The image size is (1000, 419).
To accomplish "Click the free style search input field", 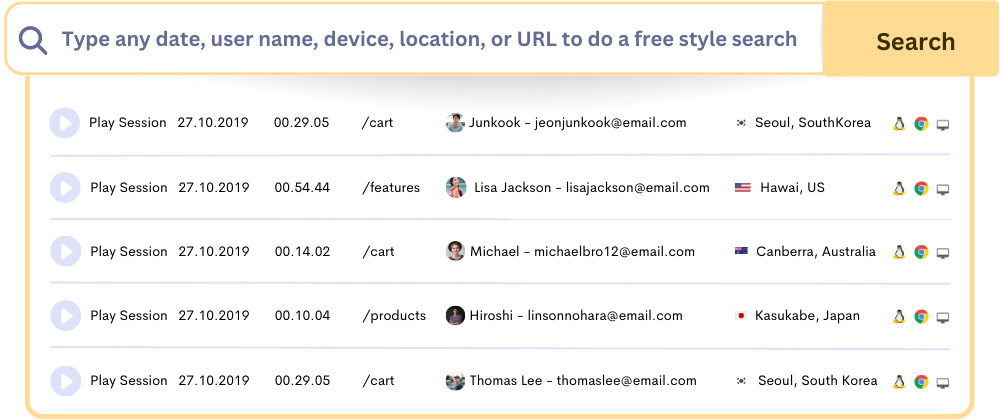I will (x=430, y=40).
